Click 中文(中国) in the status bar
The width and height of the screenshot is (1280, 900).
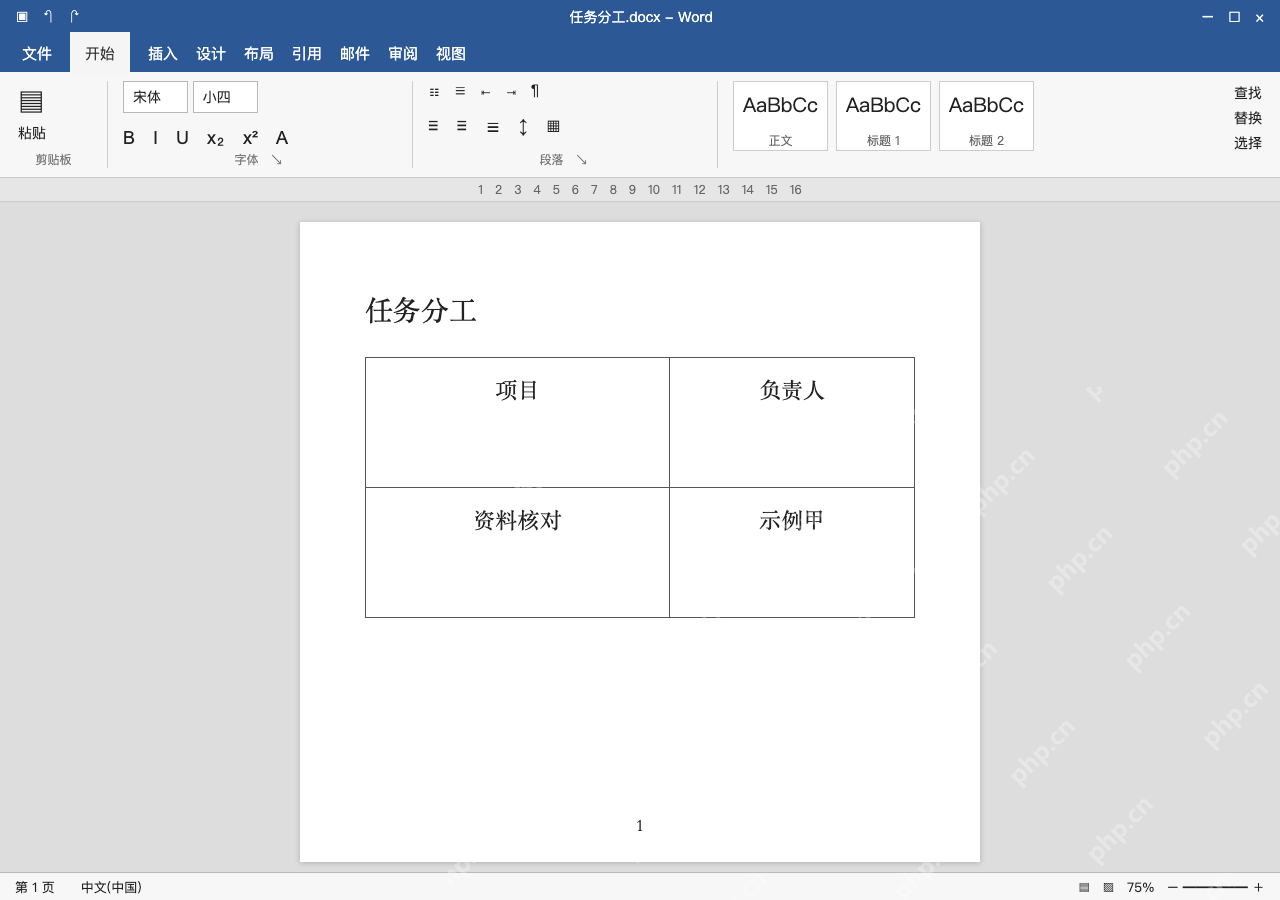coord(111,887)
